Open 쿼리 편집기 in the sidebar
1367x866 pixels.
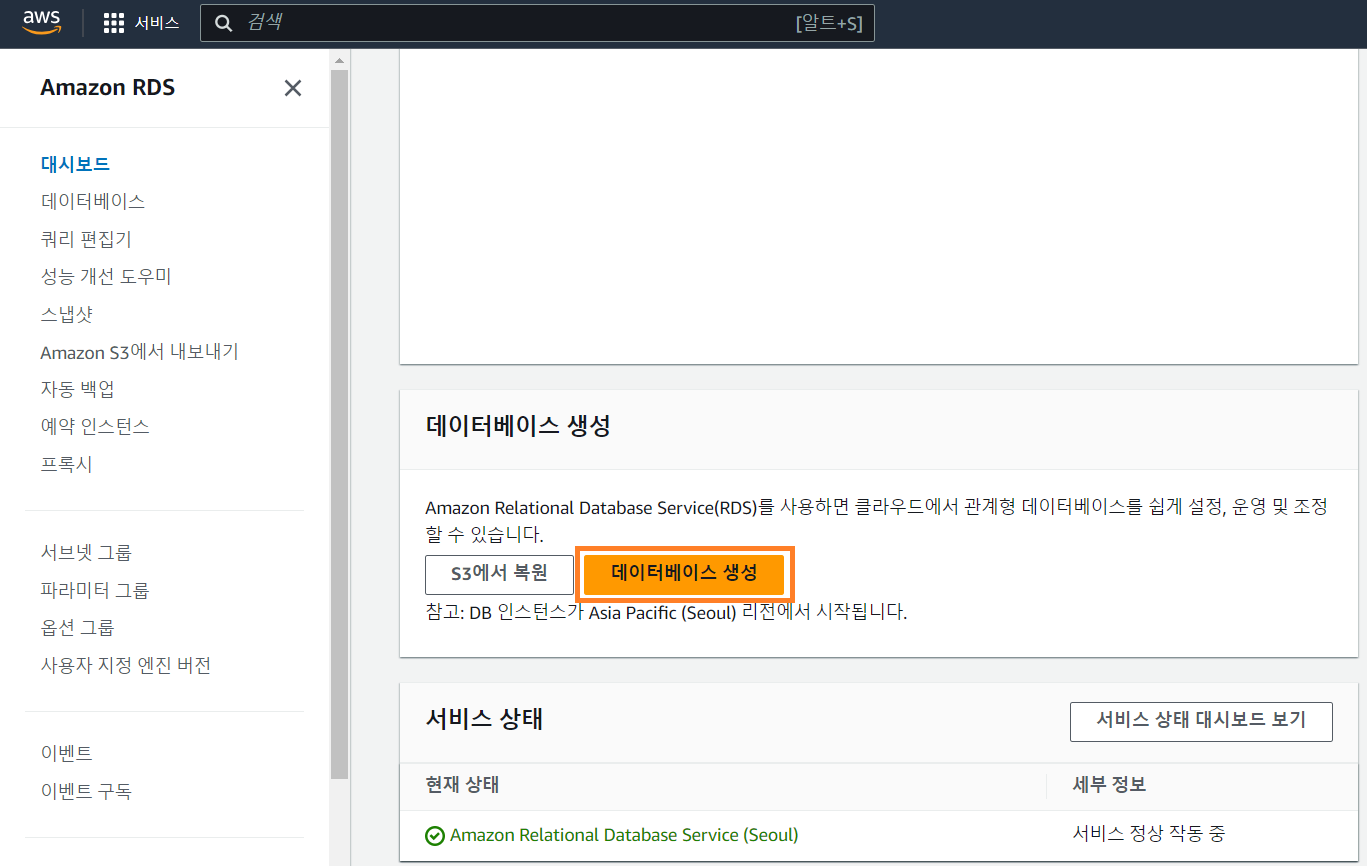pos(86,239)
